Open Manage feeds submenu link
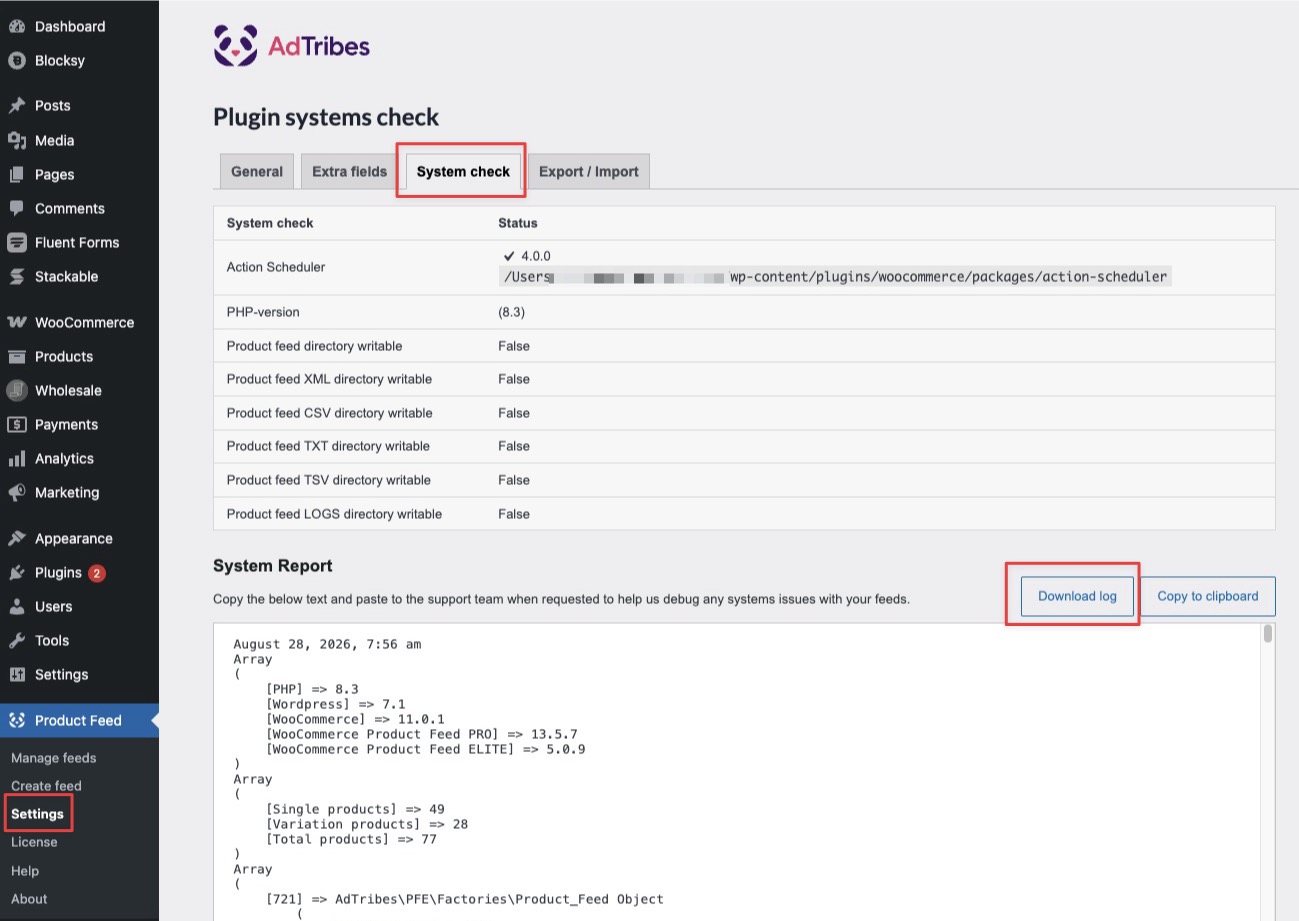The width and height of the screenshot is (1299, 921). pyautogui.click(x=53, y=758)
